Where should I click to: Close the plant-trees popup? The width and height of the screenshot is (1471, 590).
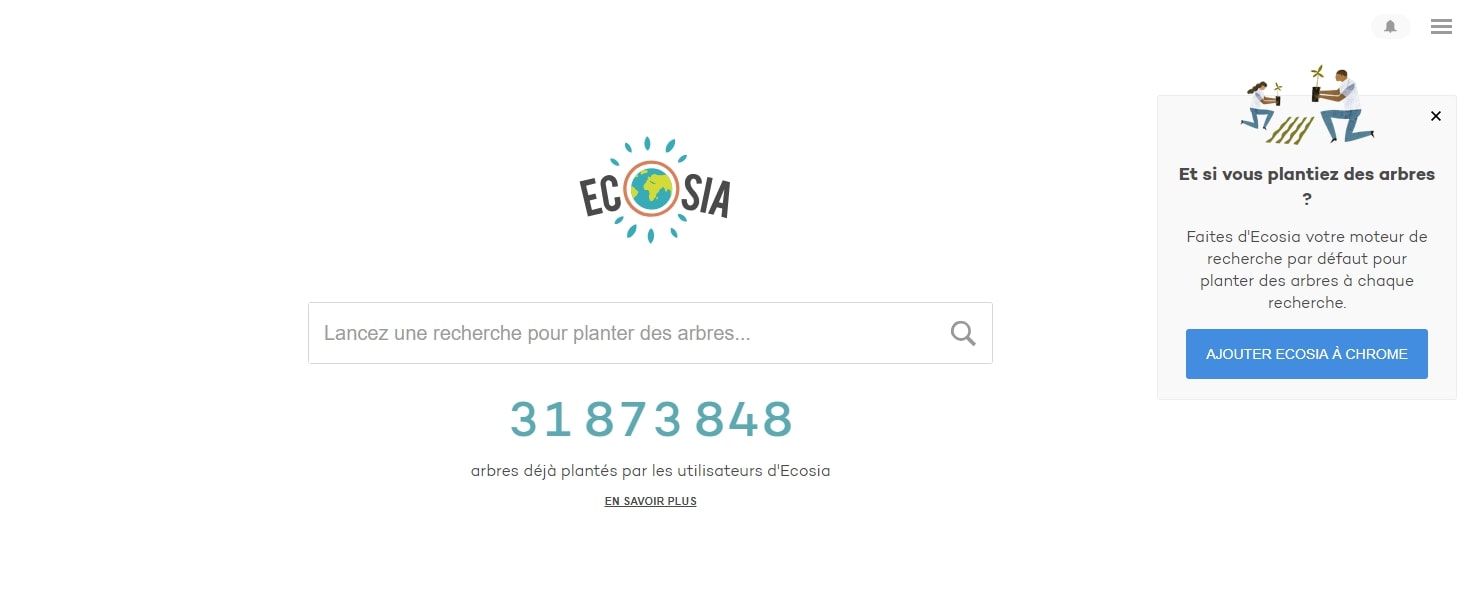pos(1436,116)
